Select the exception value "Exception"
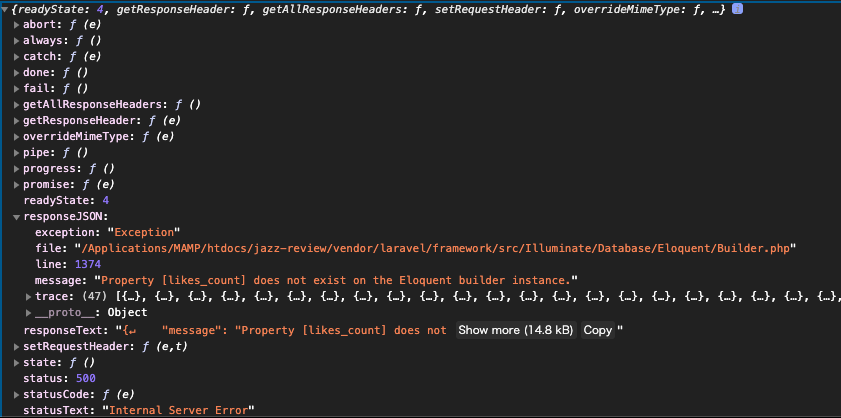The image size is (841, 418). click(x=143, y=232)
